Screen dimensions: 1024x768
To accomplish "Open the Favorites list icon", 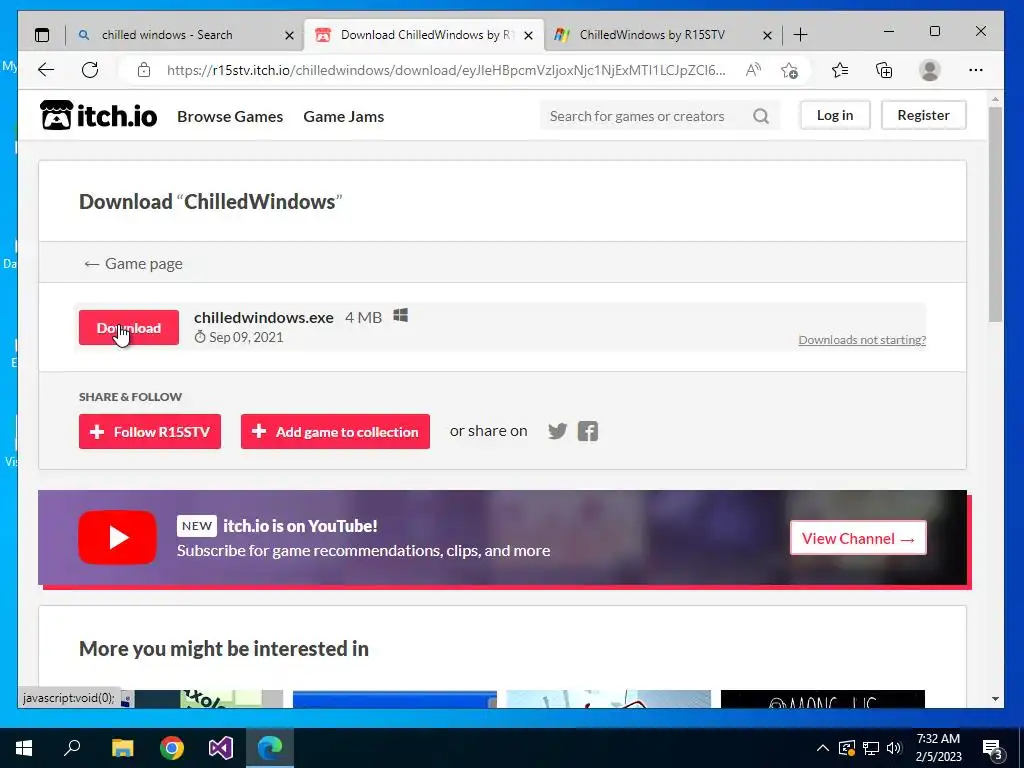I will pos(840,70).
